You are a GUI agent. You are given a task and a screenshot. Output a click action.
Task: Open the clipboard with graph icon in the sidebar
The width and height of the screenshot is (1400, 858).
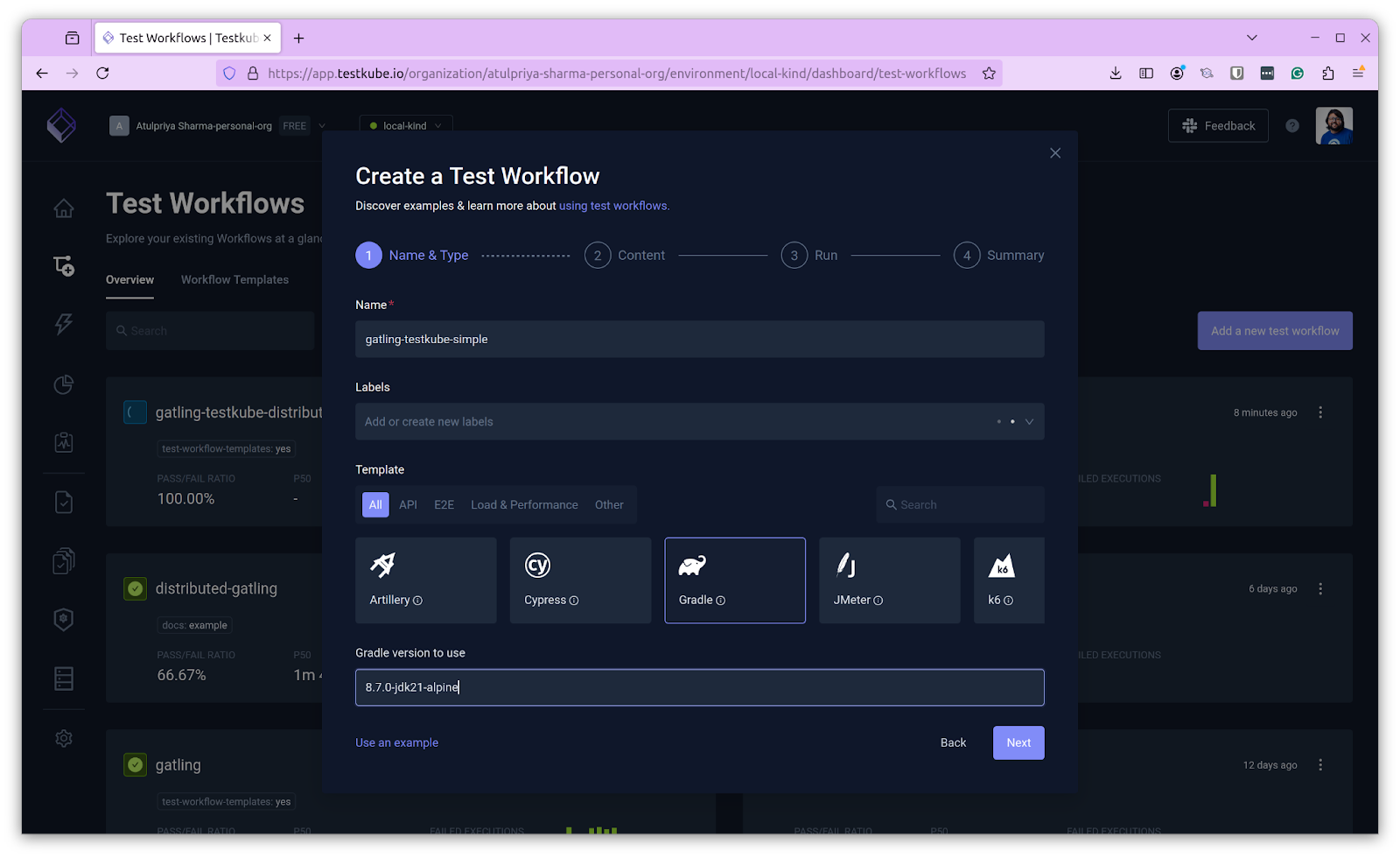click(x=64, y=442)
